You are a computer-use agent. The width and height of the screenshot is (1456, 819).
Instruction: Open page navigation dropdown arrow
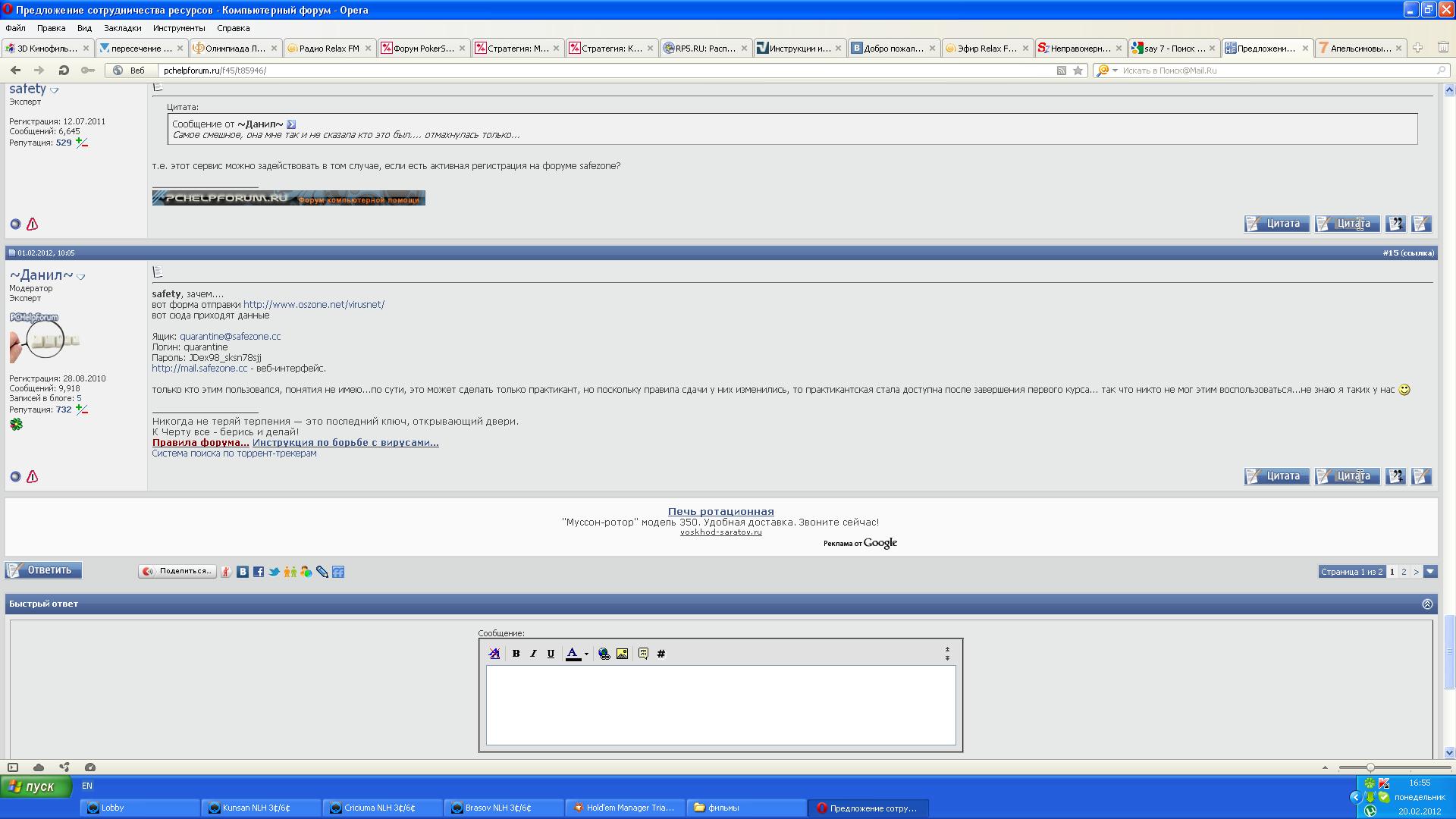coord(1430,572)
